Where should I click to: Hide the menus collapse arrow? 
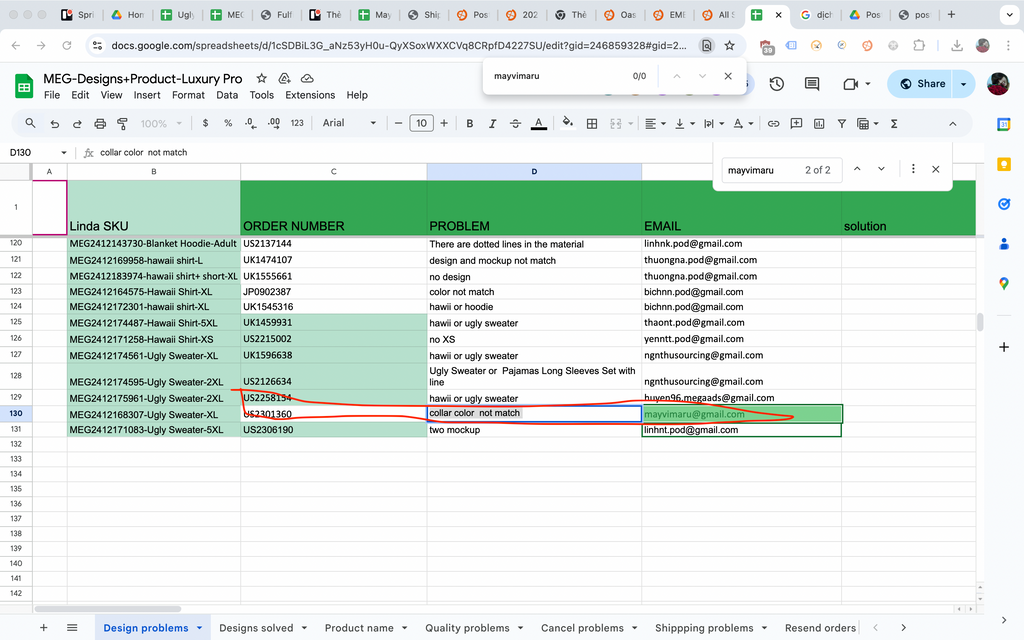(x=952, y=123)
